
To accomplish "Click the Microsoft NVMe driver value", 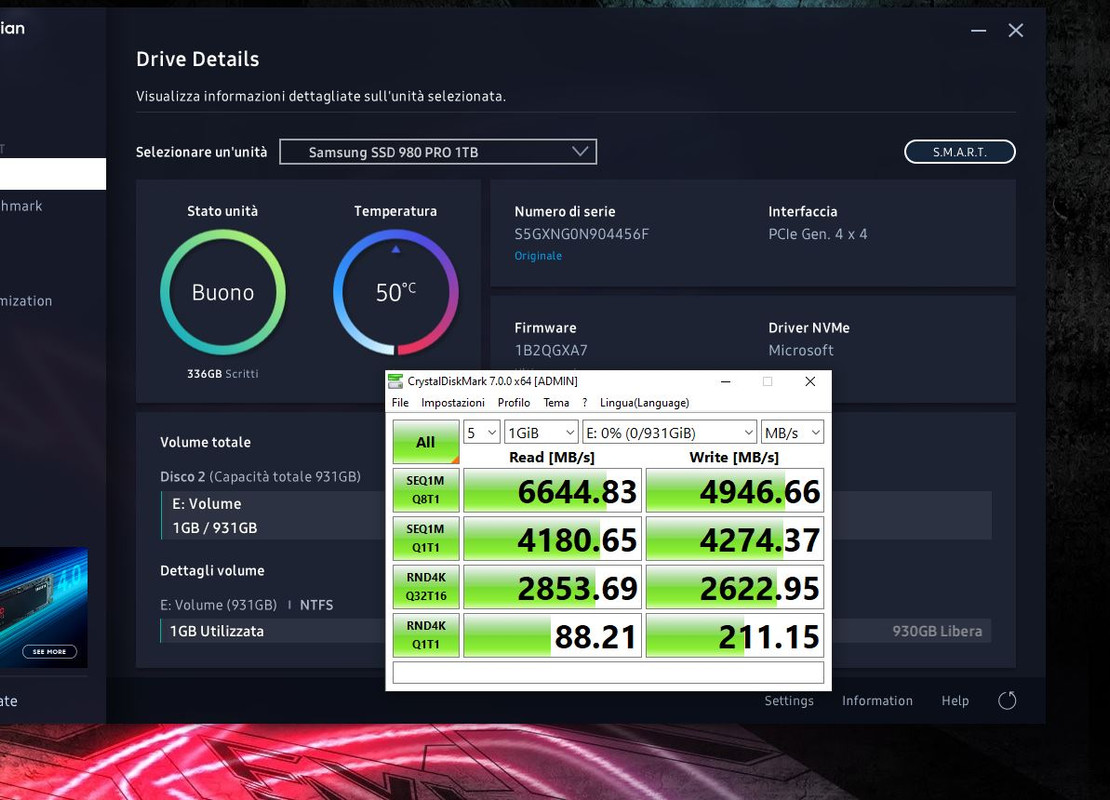I will click(801, 350).
